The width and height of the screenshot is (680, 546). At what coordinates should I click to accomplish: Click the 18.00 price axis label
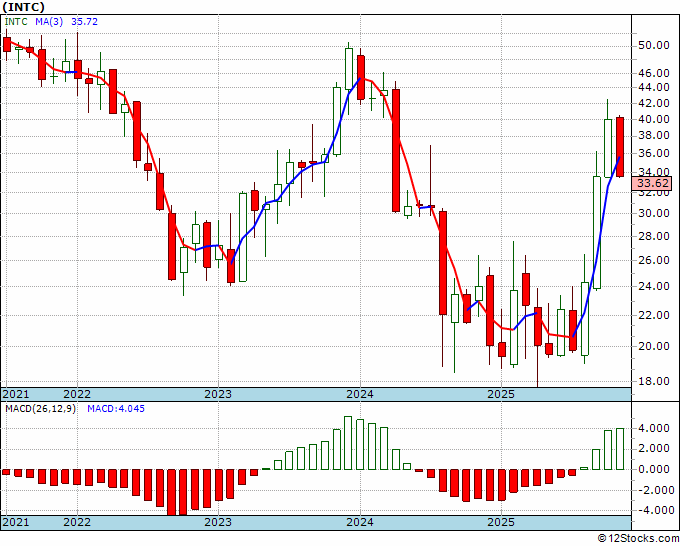[x=654, y=381]
